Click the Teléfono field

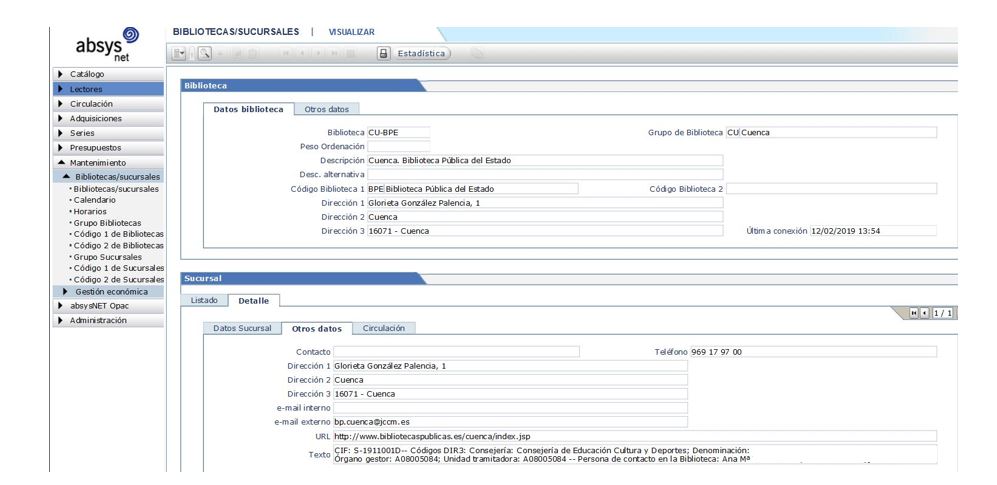click(x=812, y=352)
